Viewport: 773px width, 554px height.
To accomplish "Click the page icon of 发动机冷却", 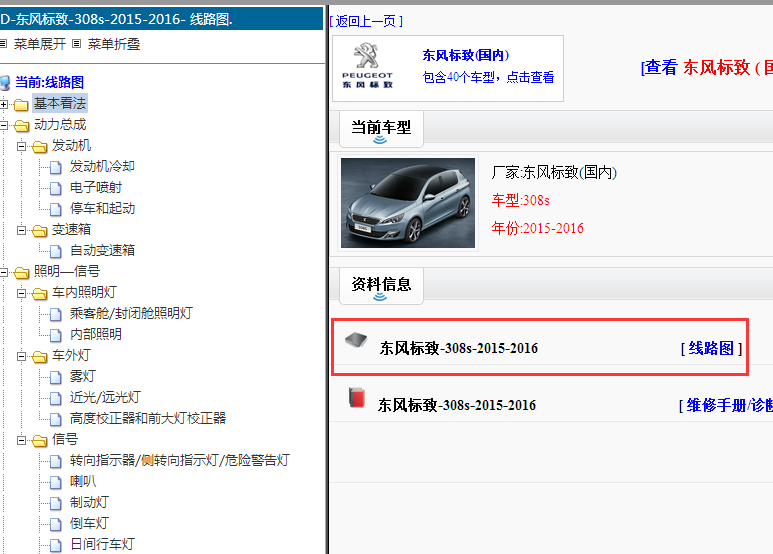I will point(56,168).
